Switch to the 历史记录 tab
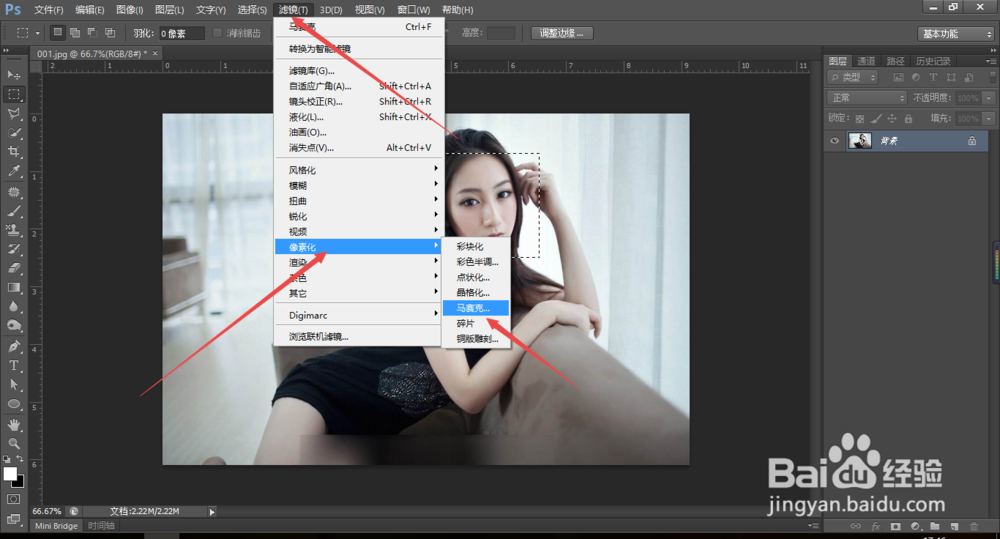Viewport: 1000px width, 539px height. (933, 61)
